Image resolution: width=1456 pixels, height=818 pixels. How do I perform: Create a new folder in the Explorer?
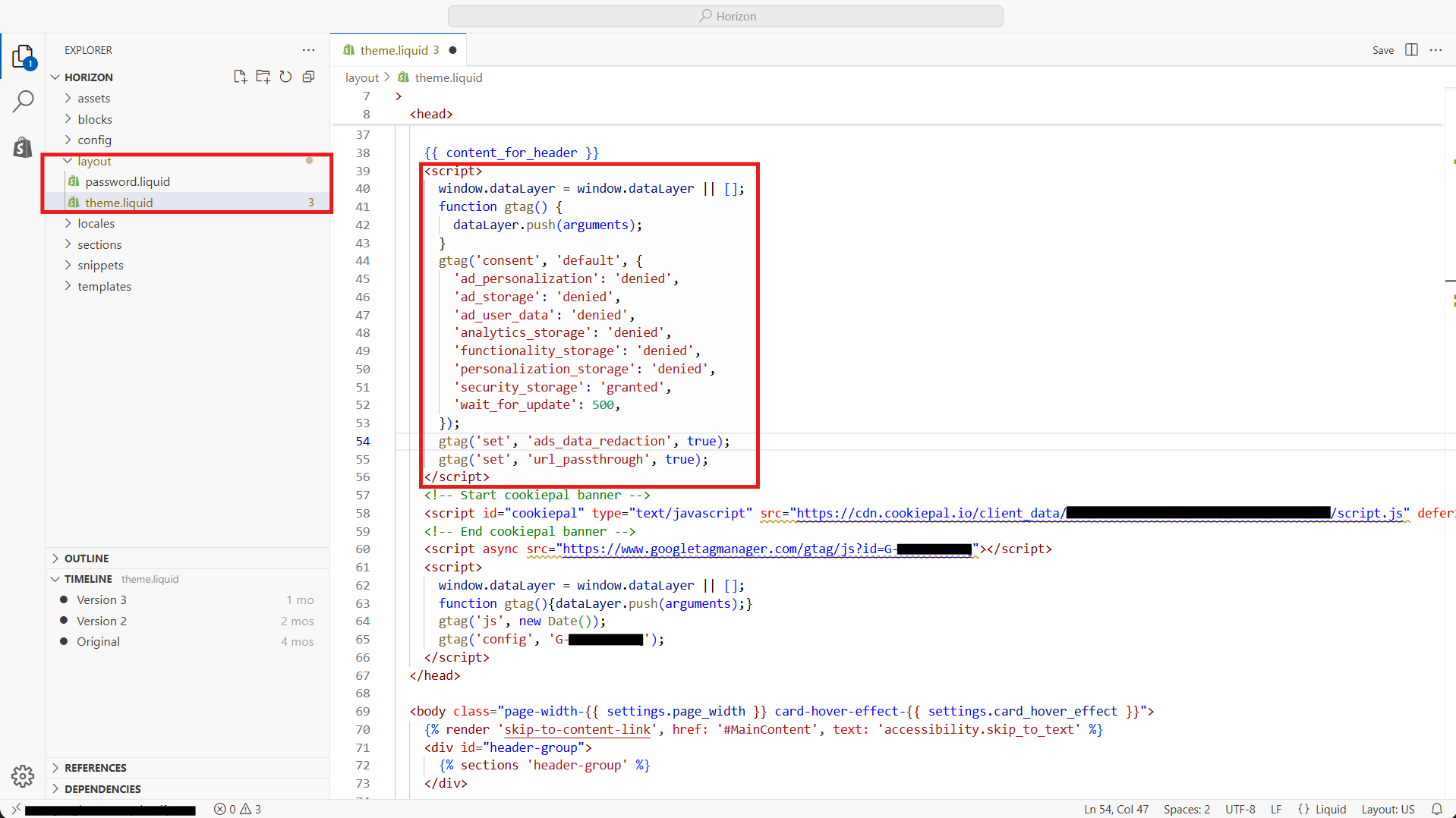click(263, 77)
